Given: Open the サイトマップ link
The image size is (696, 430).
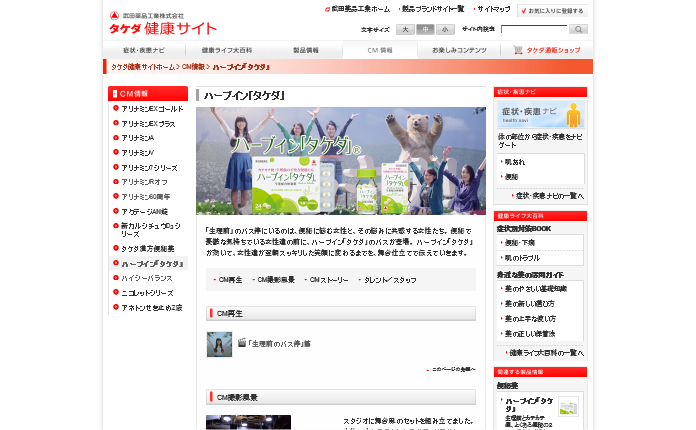Looking at the screenshot, I should click(x=494, y=9).
